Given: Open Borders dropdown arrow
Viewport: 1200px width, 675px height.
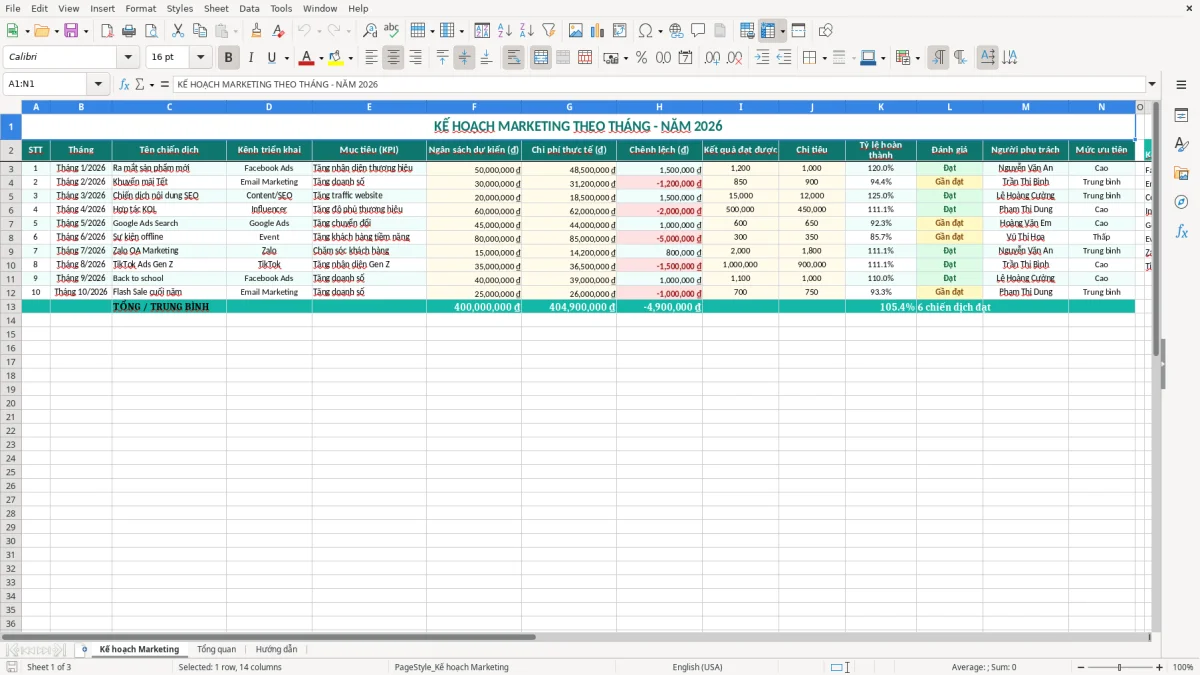Looking at the screenshot, I should coord(827,58).
